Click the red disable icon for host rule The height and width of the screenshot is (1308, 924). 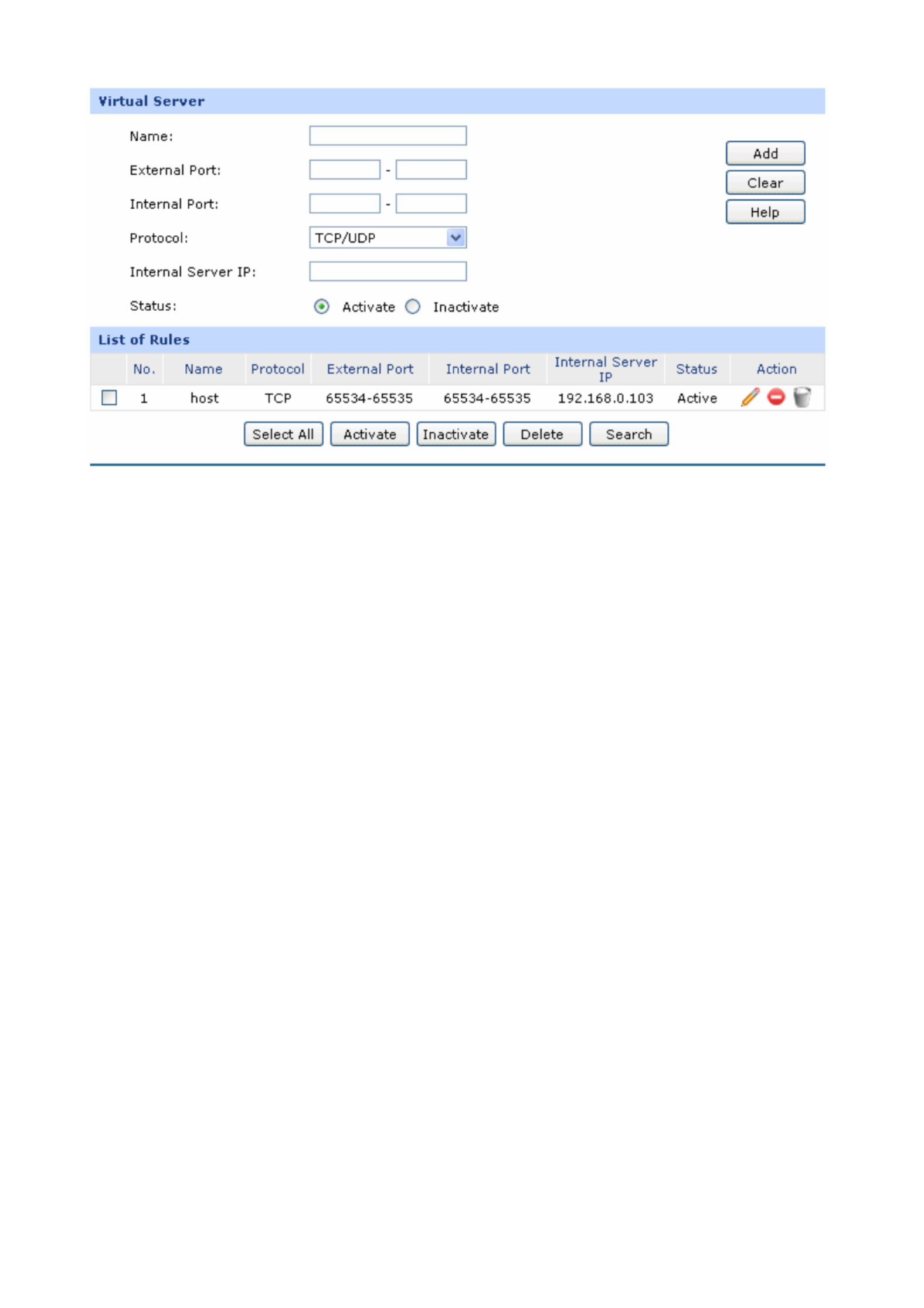pyautogui.click(x=776, y=397)
